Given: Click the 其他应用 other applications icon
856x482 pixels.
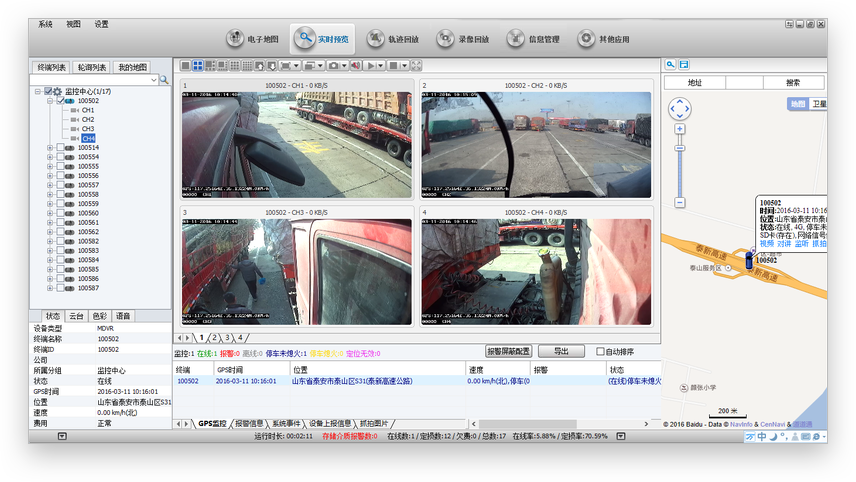Looking at the screenshot, I should pyautogui.click(x=604, y=39).
